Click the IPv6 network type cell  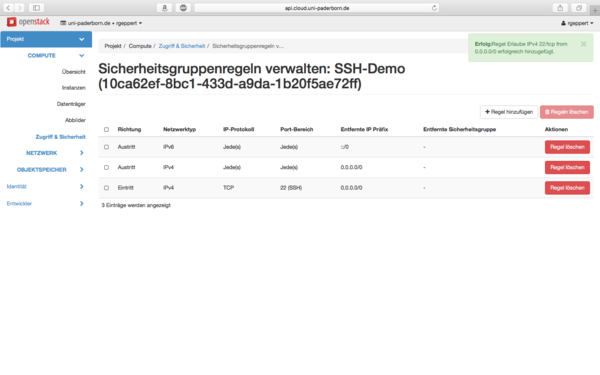pyautogui.click(x=168, y=147)
